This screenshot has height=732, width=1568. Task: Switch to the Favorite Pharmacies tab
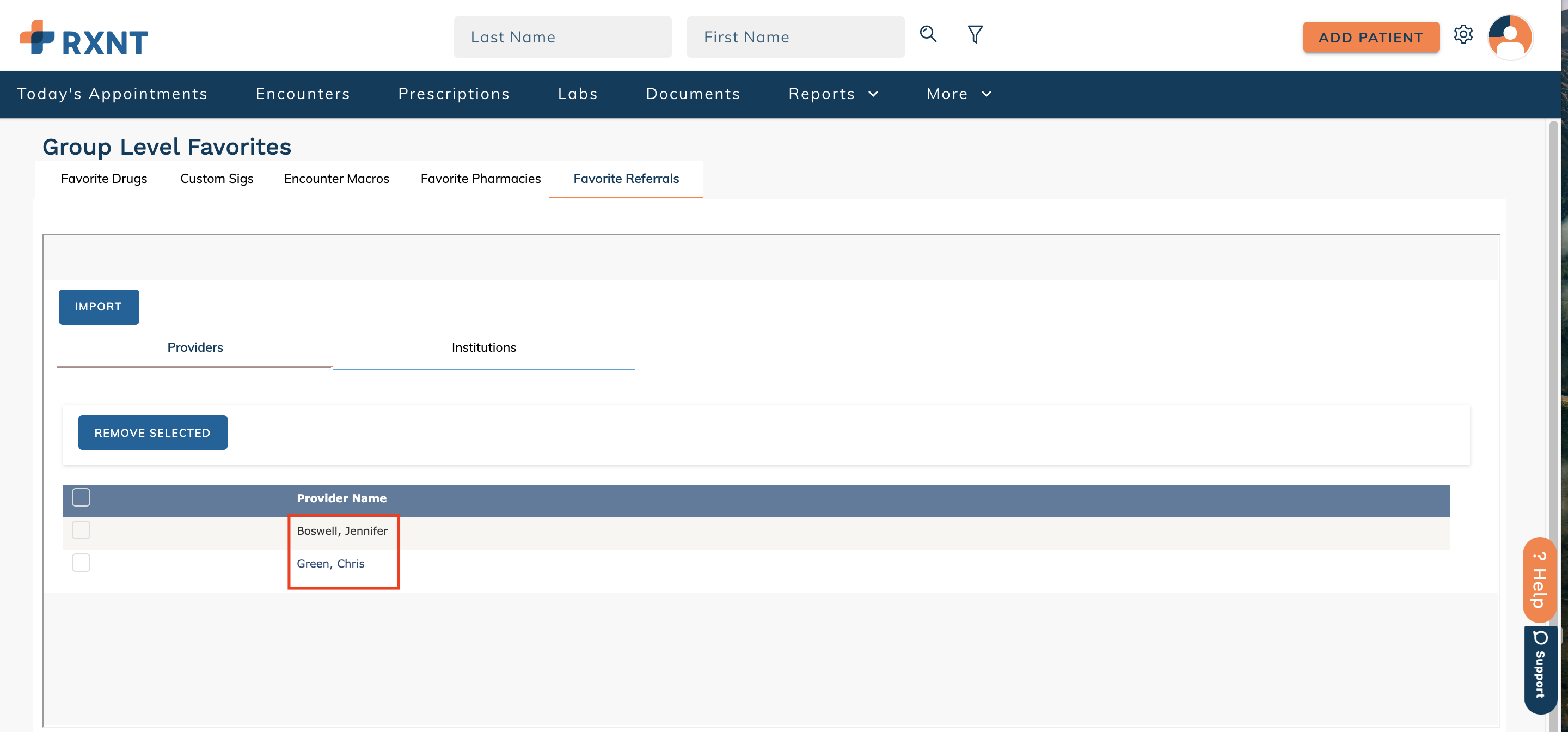(x=480, y=179)
